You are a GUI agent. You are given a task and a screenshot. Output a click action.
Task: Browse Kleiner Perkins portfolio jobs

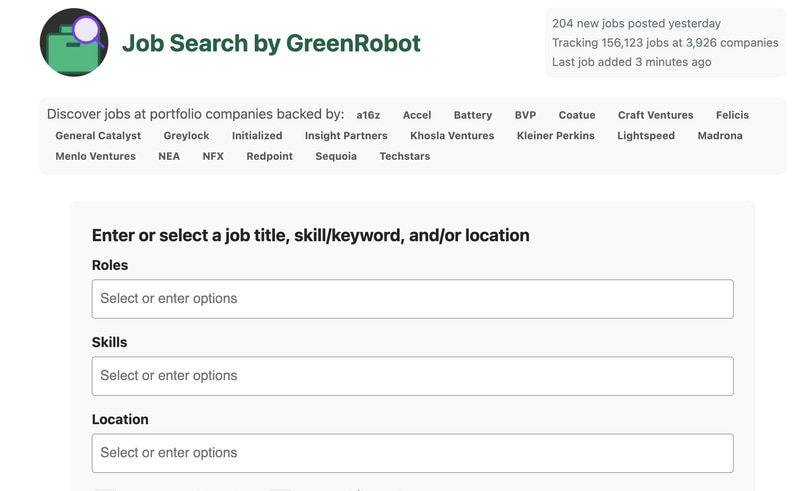pos(555,136)
